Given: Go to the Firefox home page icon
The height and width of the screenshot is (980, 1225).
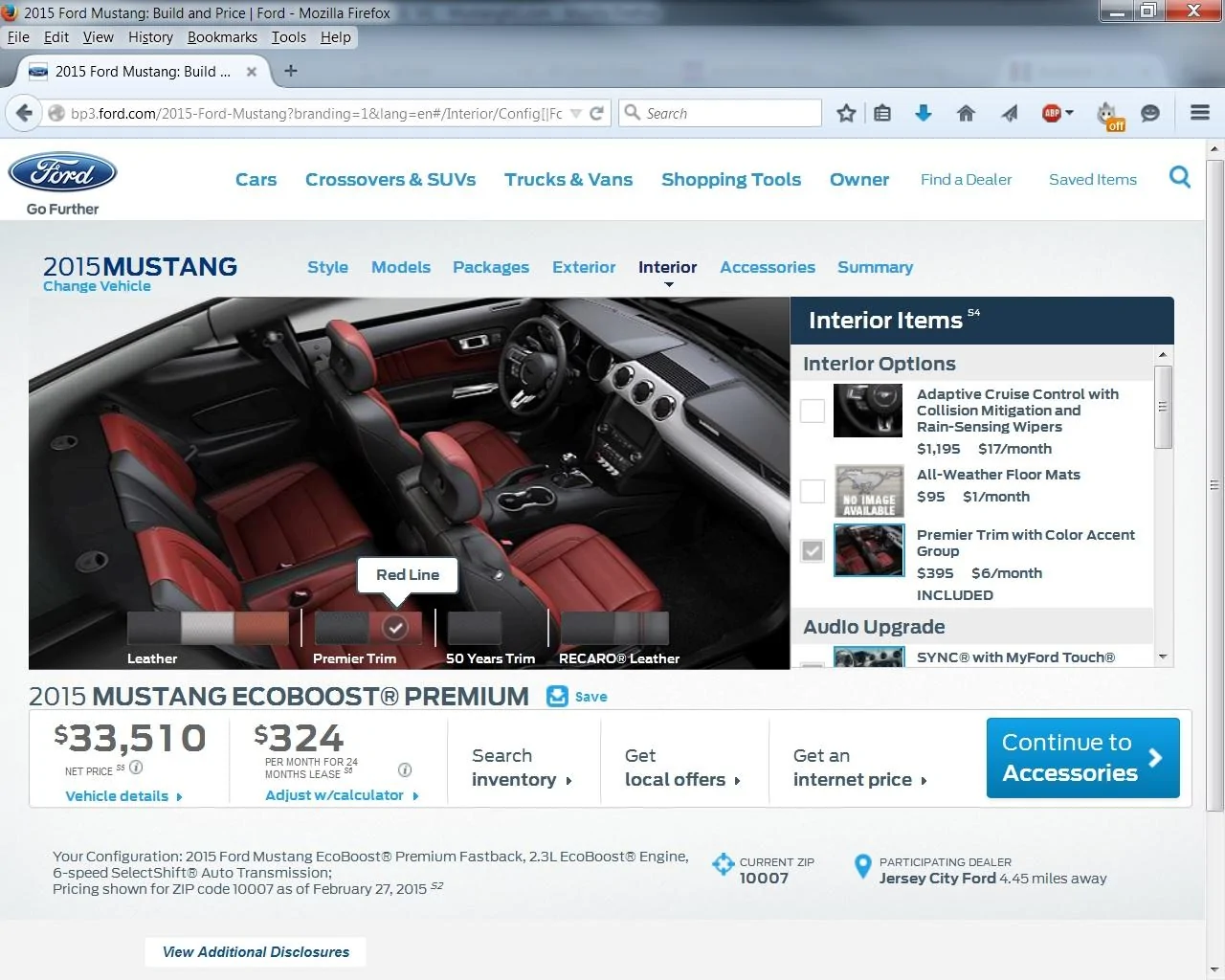Looking at the screenshot, I should tap(966, 113).
